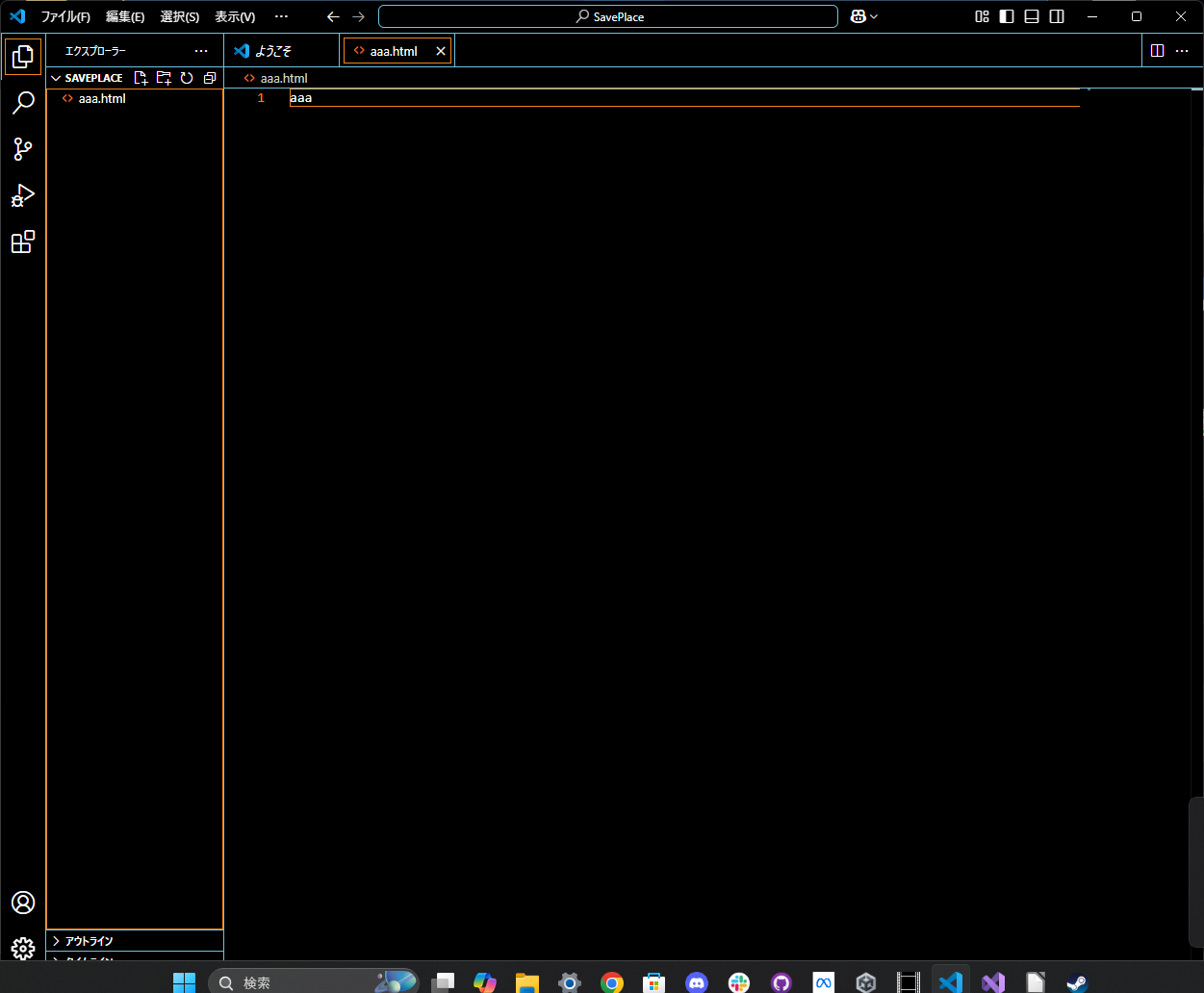Open the Run and Debug view
The image size is (1204, 993).
(23, 195)
